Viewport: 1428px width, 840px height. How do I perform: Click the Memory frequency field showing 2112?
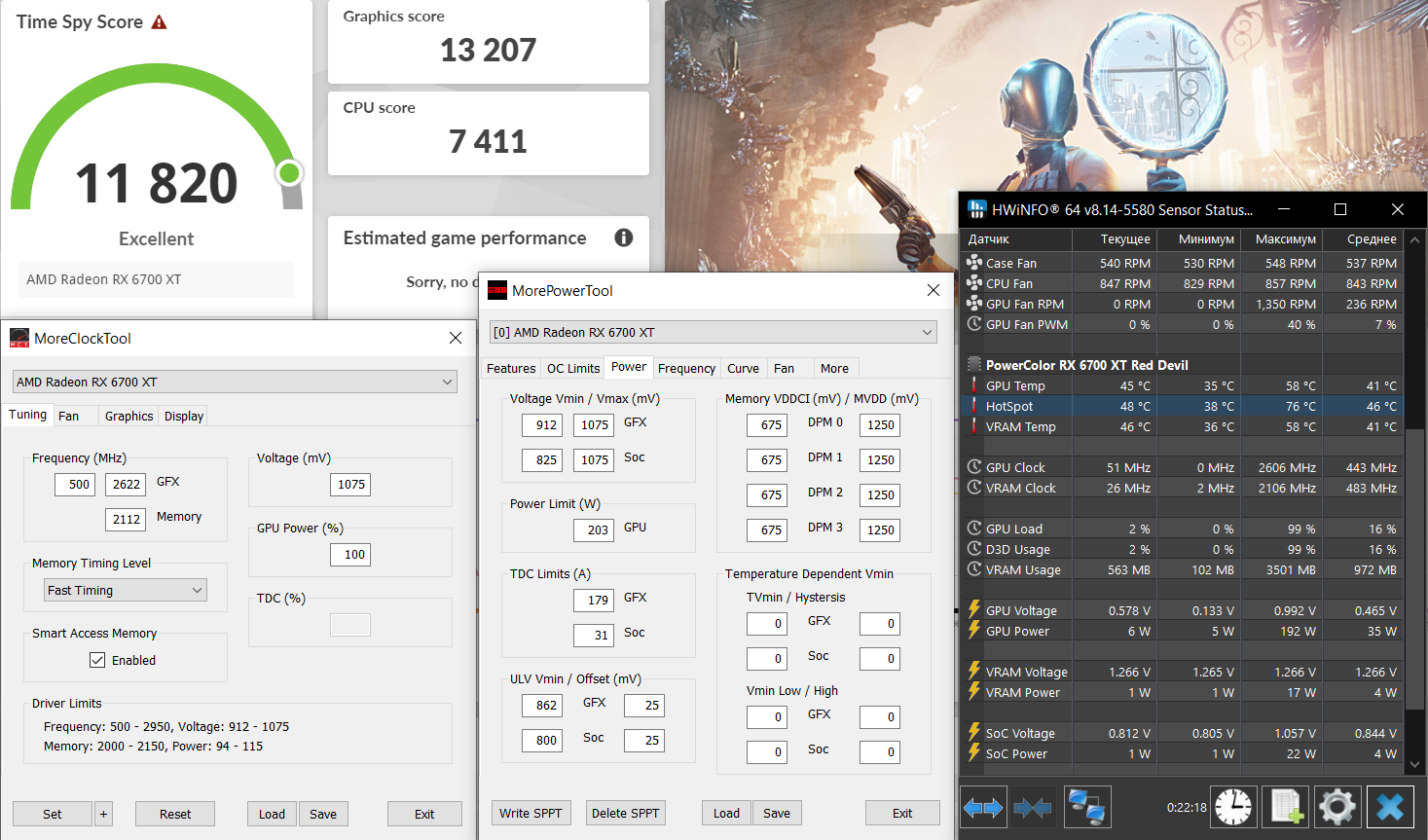(127, 519)
